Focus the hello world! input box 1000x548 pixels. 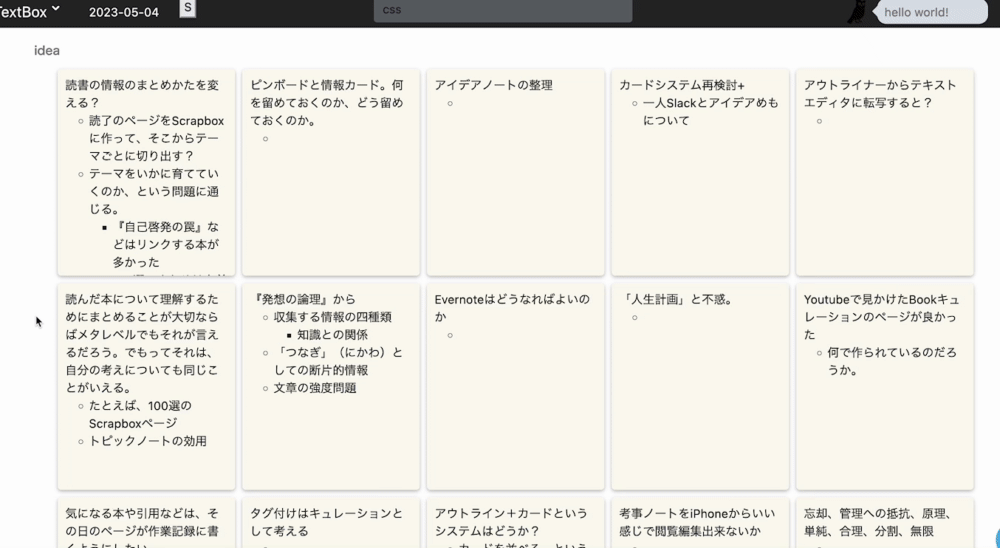pos(932,12)
